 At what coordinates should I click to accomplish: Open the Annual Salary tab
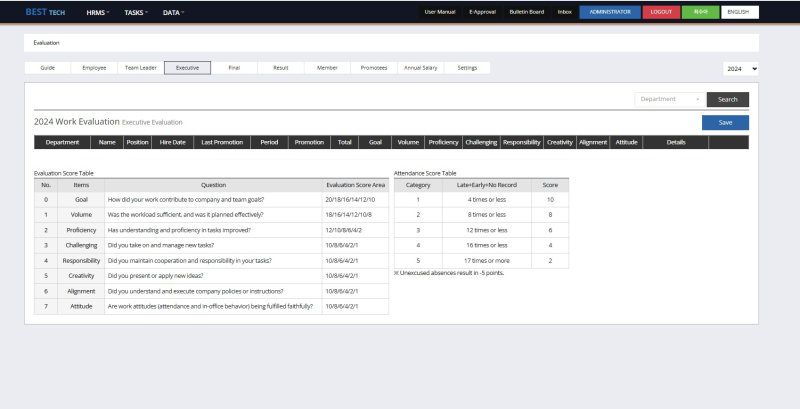tap(420, 68)
